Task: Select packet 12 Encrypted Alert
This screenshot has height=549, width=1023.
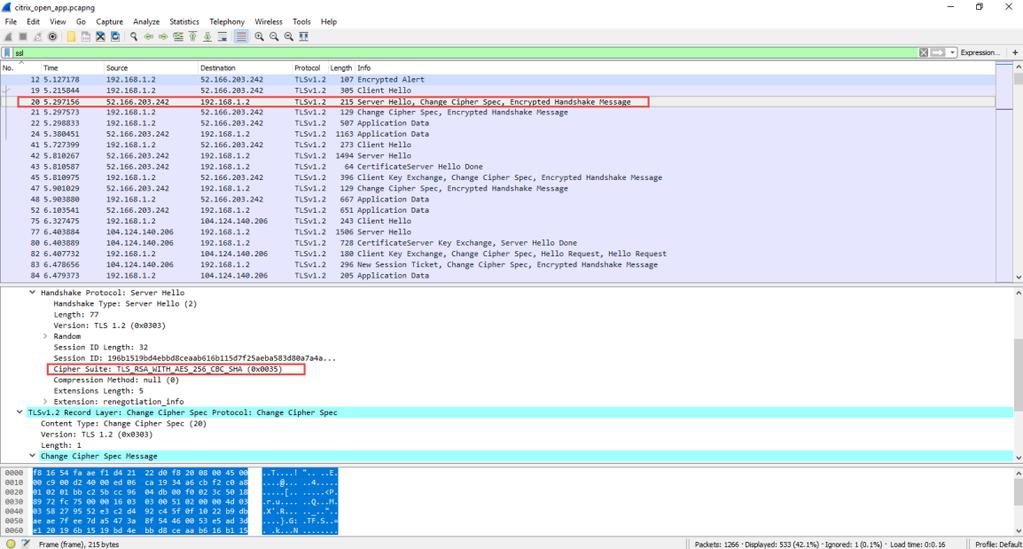Action: (498, 80)
